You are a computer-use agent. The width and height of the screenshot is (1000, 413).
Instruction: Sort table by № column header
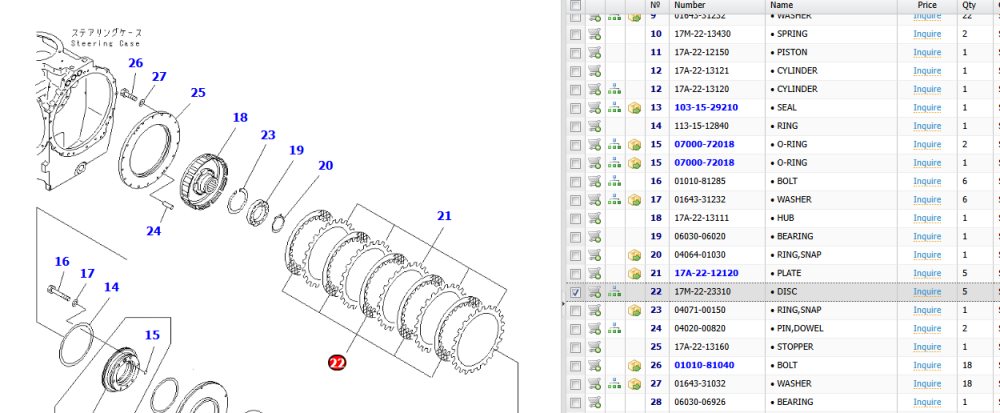click(x=655, y=4)
